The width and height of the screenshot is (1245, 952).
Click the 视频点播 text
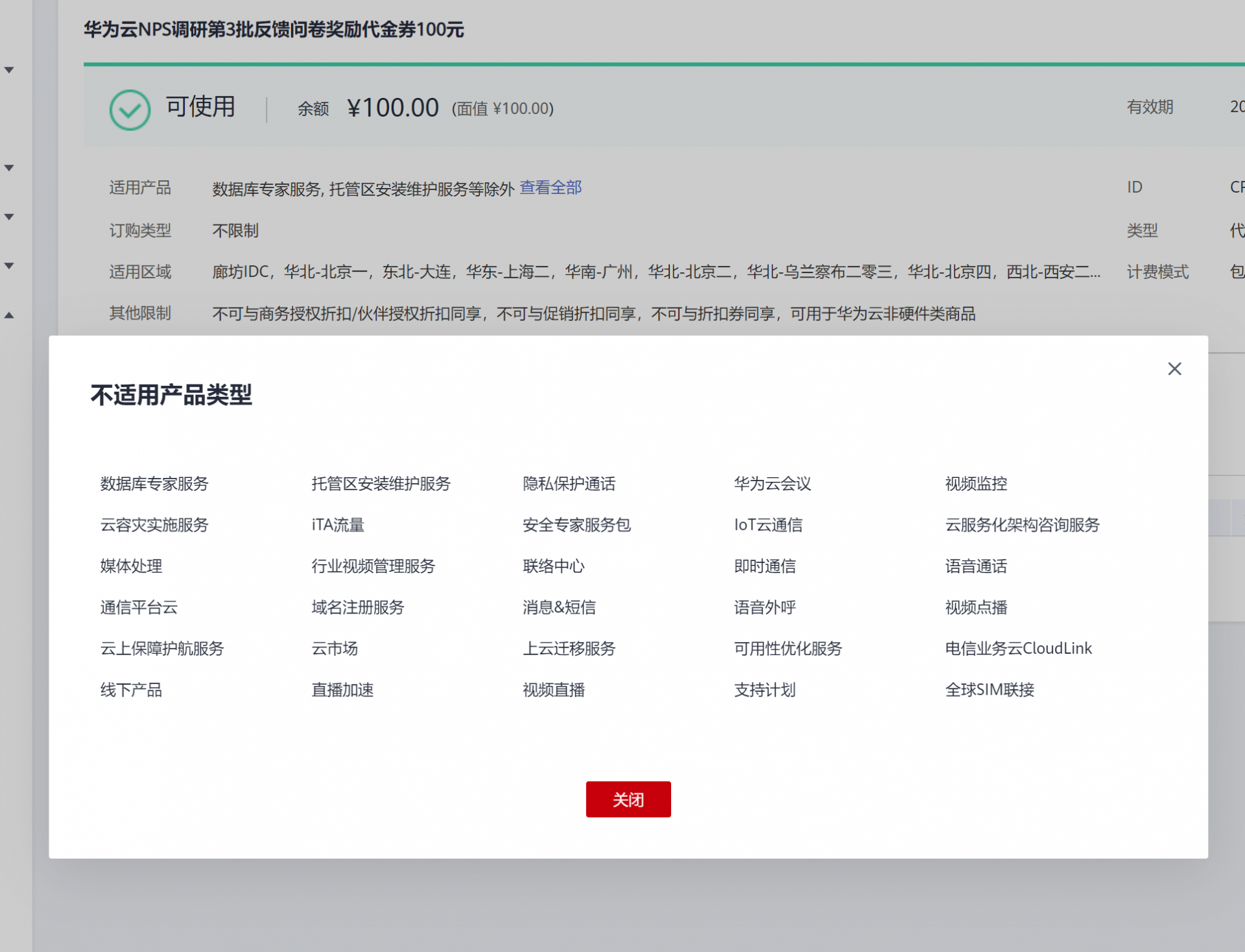click(977, 608)
